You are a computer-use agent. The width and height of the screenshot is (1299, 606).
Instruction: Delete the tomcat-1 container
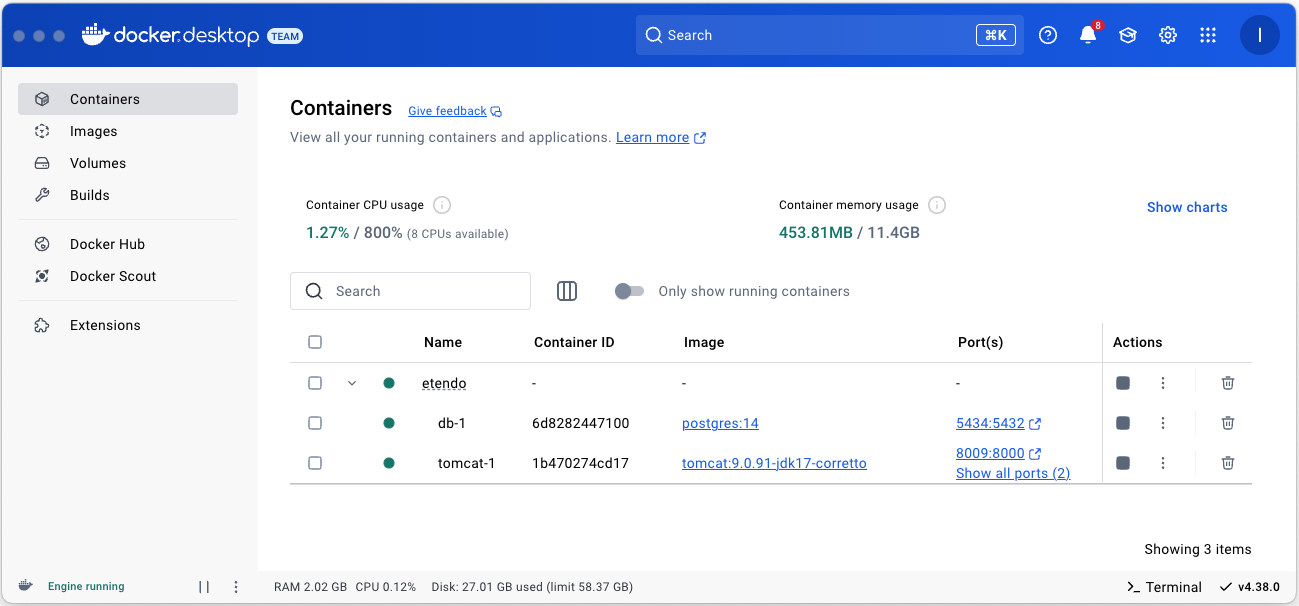(x=1228, y=463)
